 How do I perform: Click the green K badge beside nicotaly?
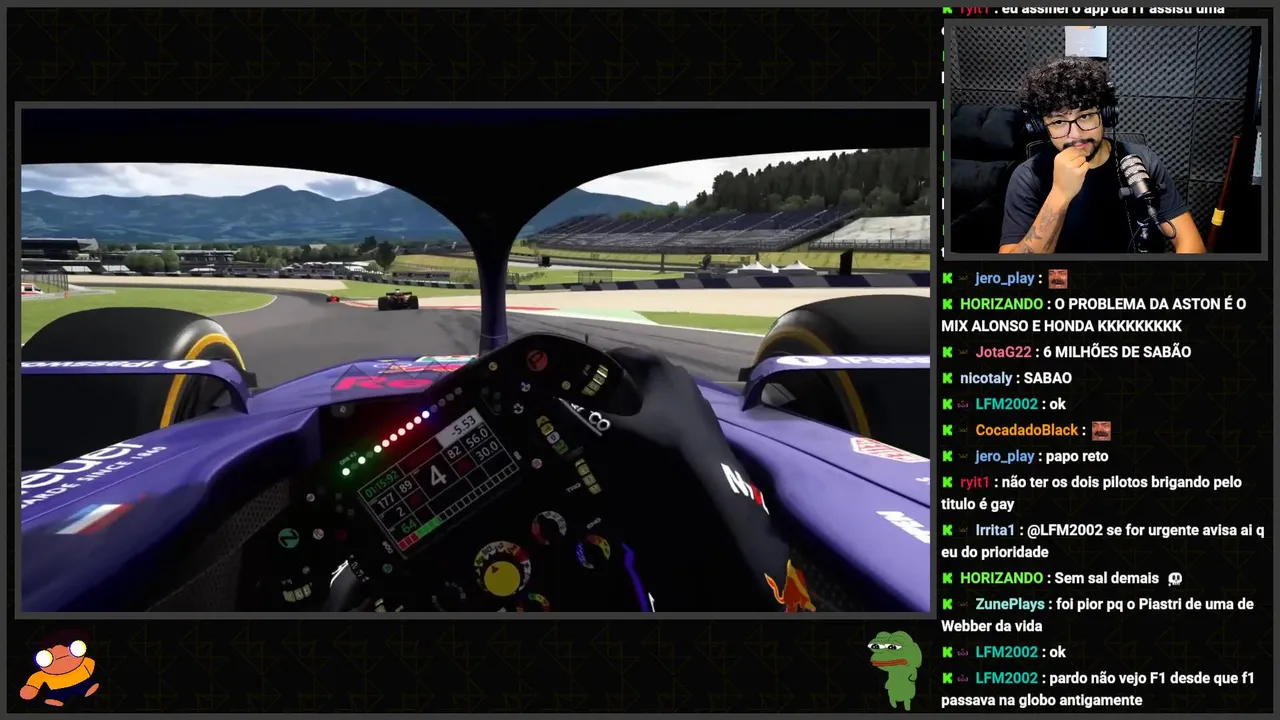(947, 378)
